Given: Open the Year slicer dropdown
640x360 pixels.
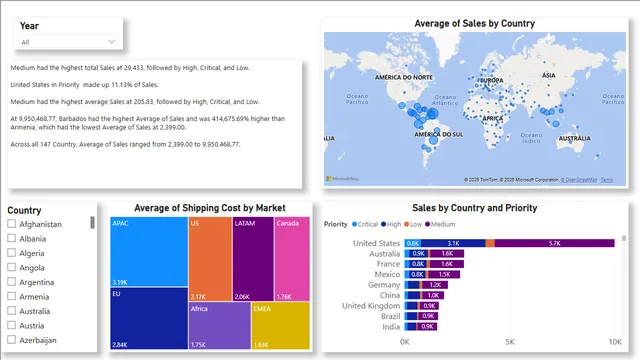Looking at the screenshot, I should point(68,42).
